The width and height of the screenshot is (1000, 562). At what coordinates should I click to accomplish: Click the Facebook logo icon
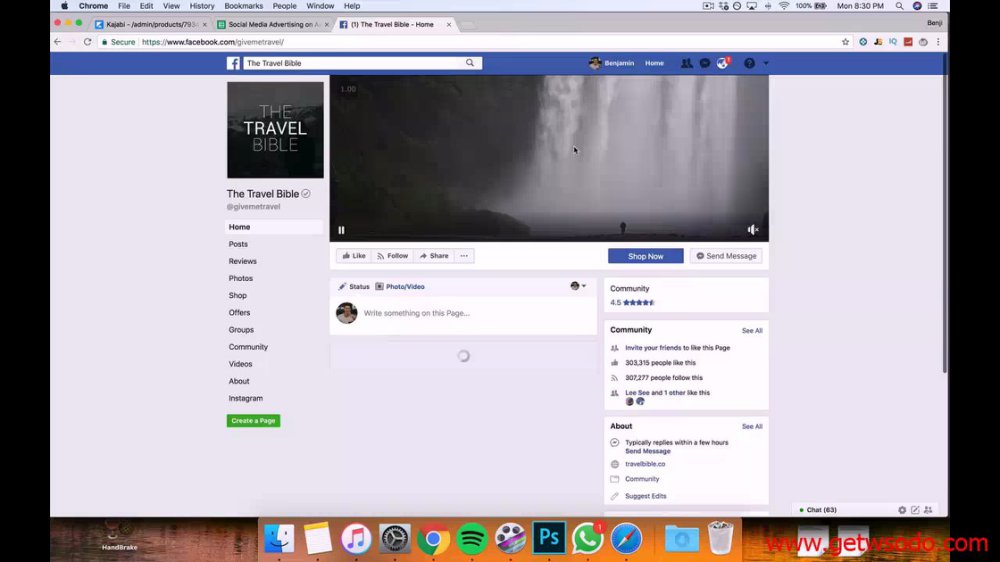233,63
